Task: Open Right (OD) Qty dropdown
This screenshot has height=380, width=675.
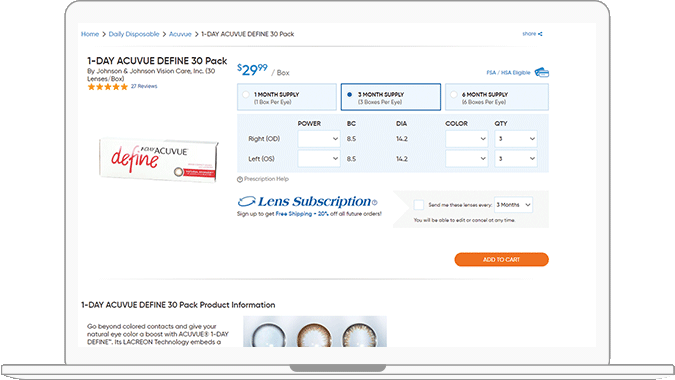Action: 516,139
